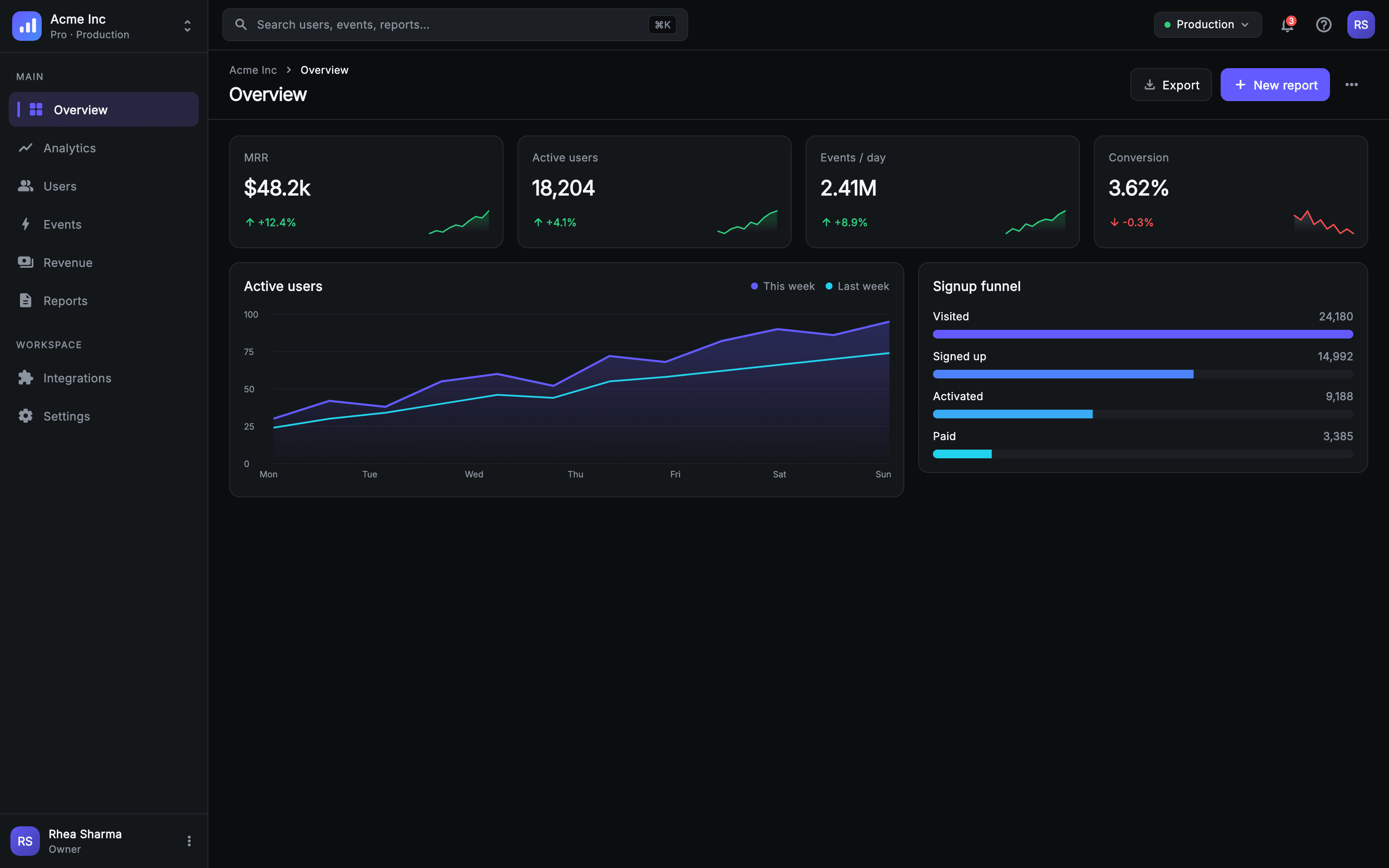The image size is (1389, 868).
Task: Open Reports in the sidebar
Action: (x=104, y=301)
